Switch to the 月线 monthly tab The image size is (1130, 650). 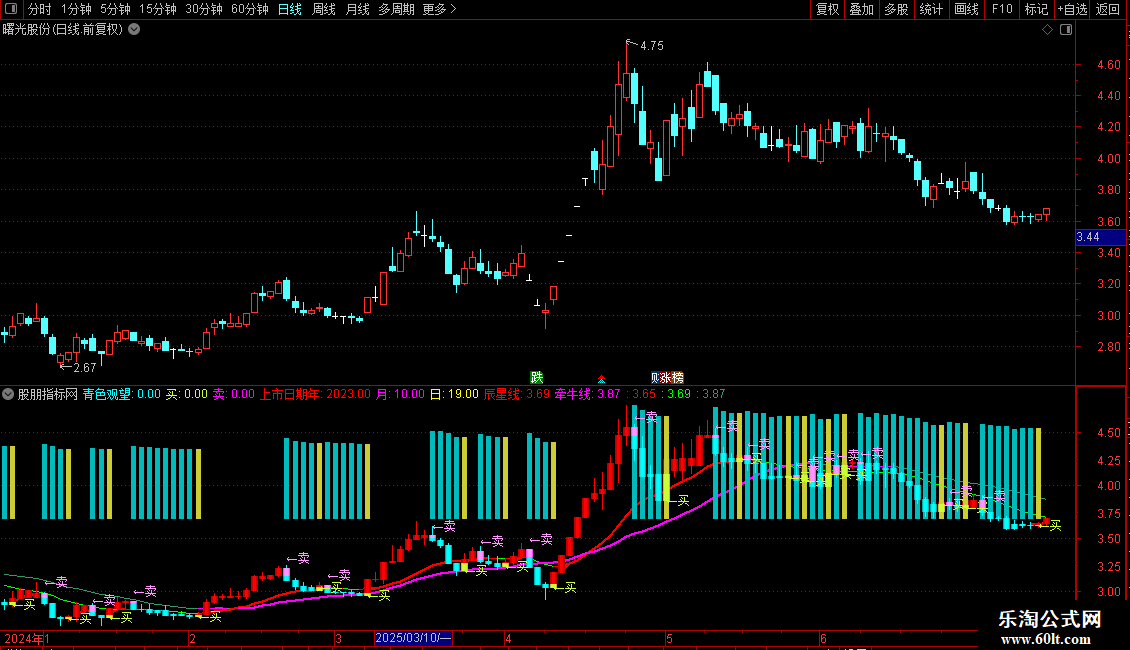(x=357, y=9)
